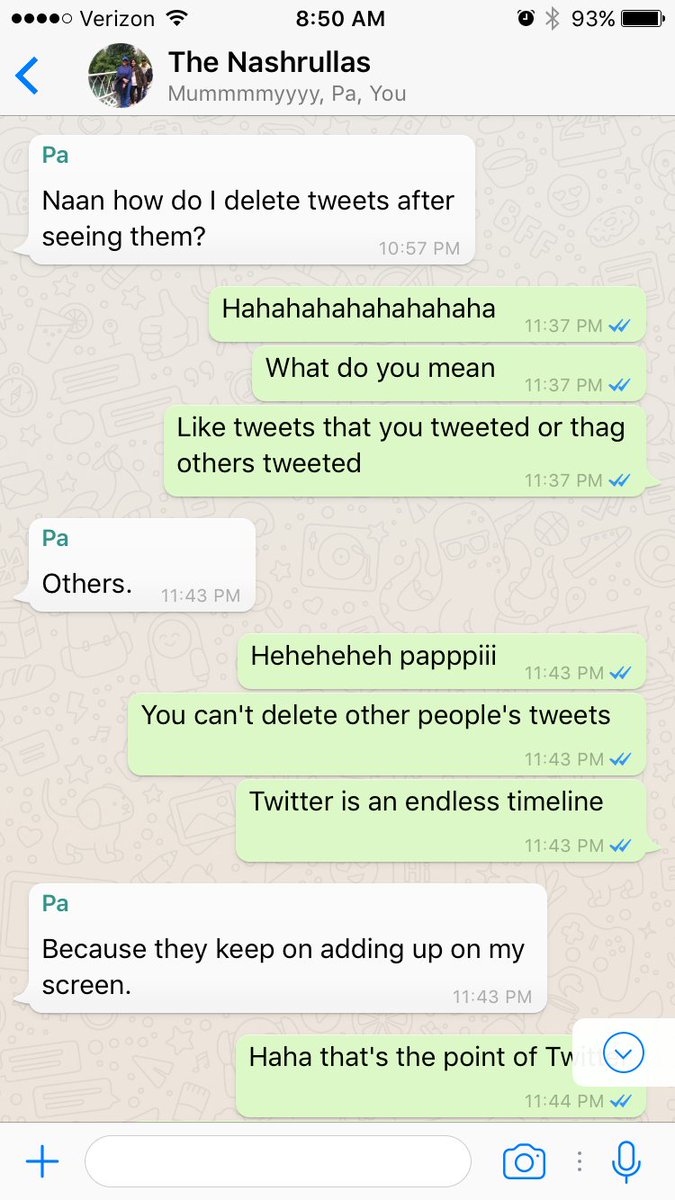Tap the "Others." message from Pa
675x1200 pixels.
click(142, 564)
